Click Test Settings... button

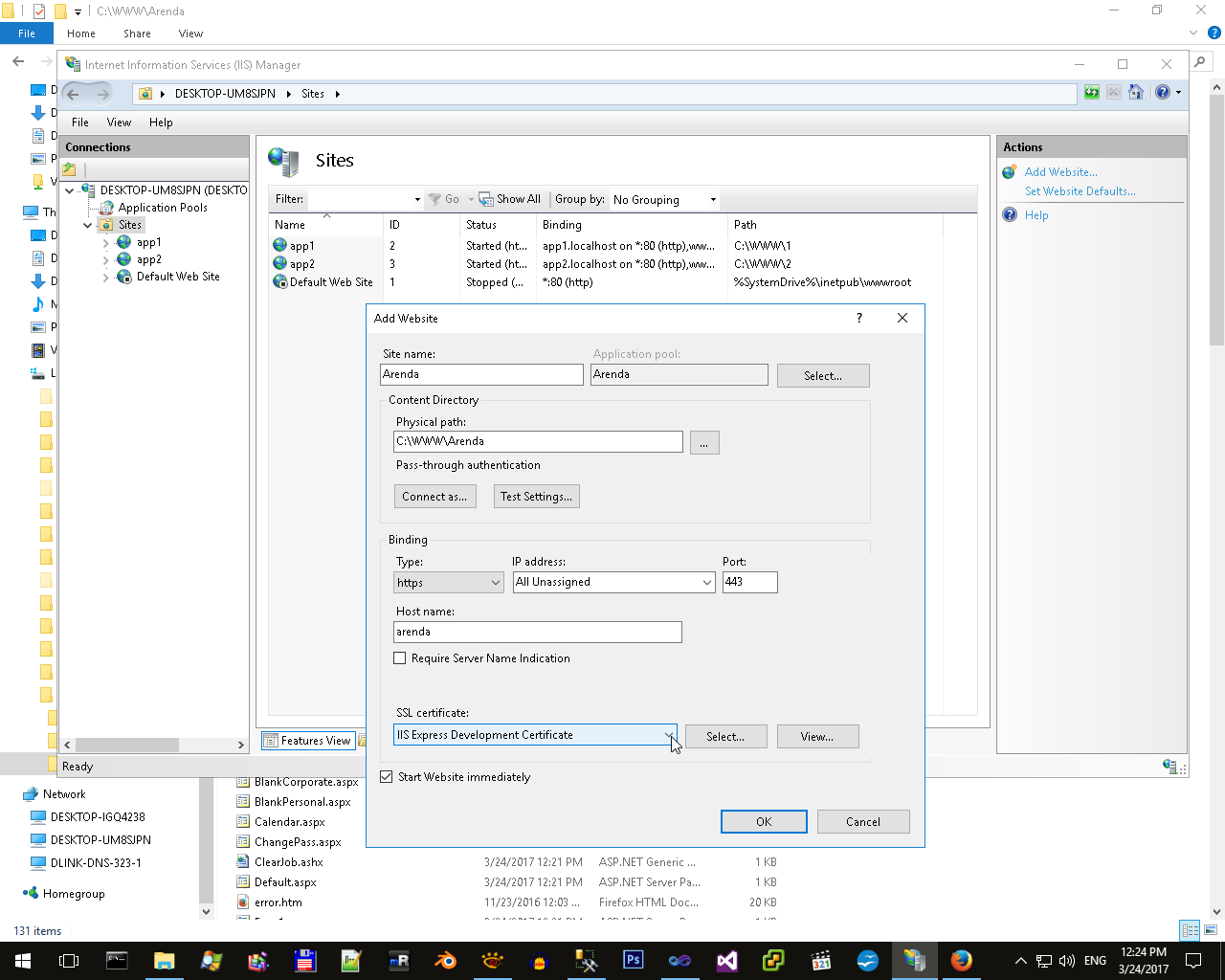click(x=536, y=497)
